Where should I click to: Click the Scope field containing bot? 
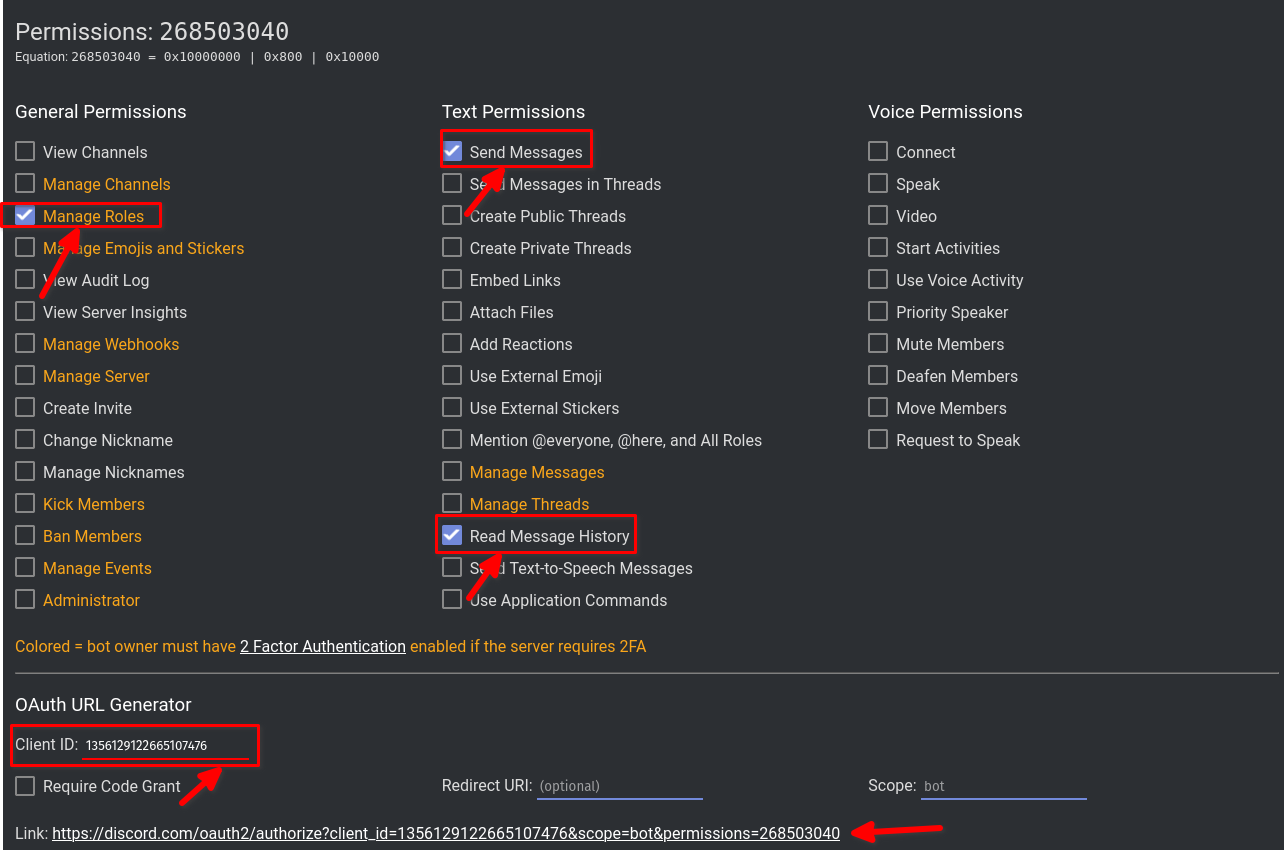coord(1001,786)
